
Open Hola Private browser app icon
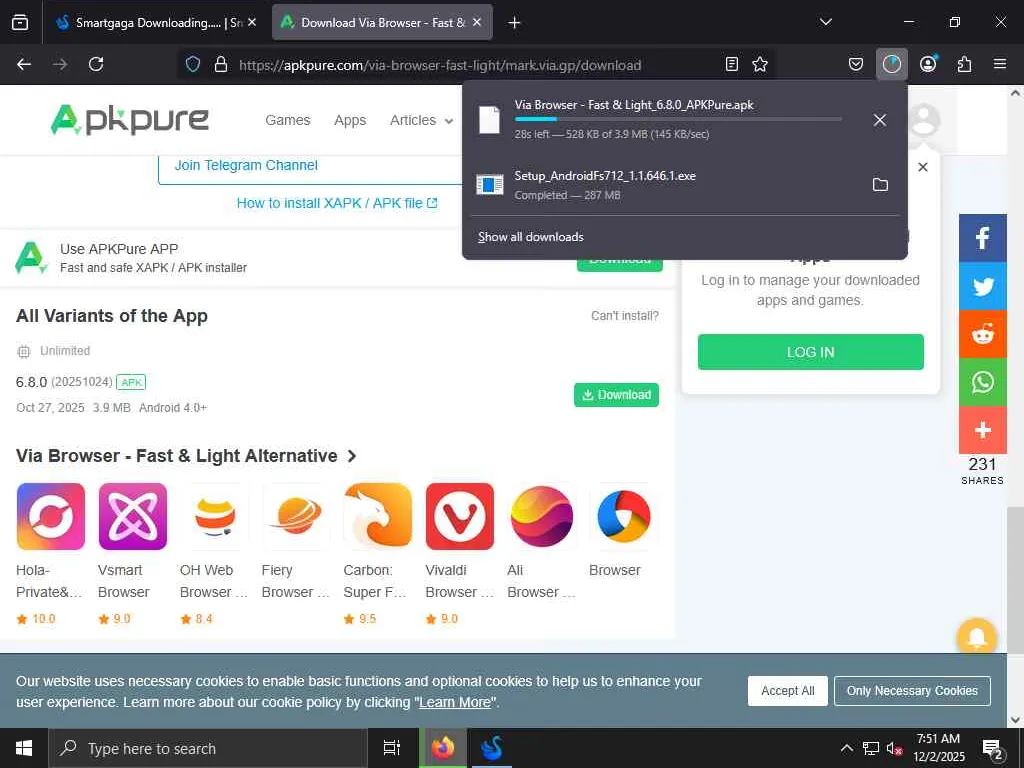coord(51,516)
